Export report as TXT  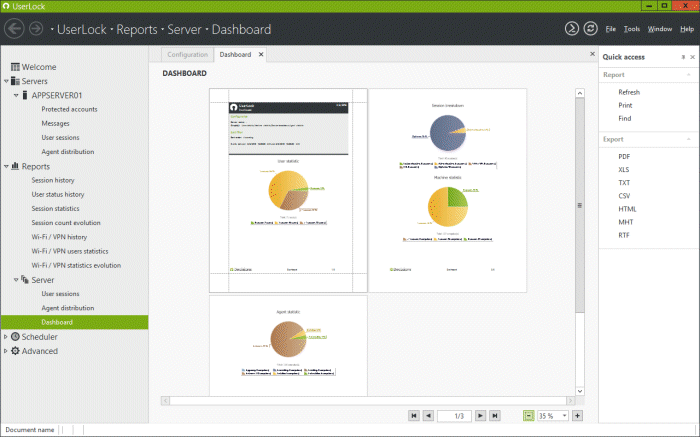(624, 183)
